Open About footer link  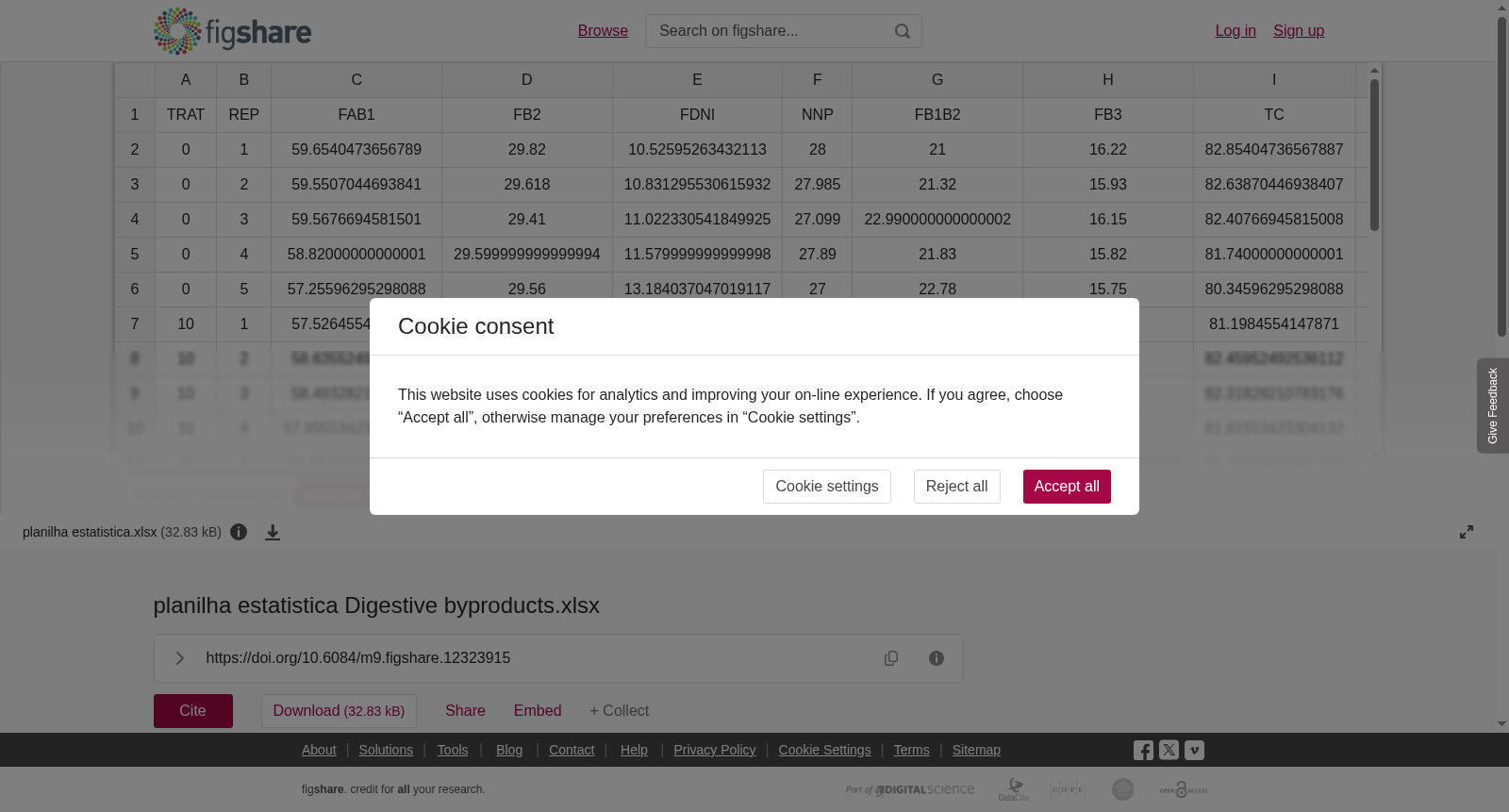[x=319, y=750]
